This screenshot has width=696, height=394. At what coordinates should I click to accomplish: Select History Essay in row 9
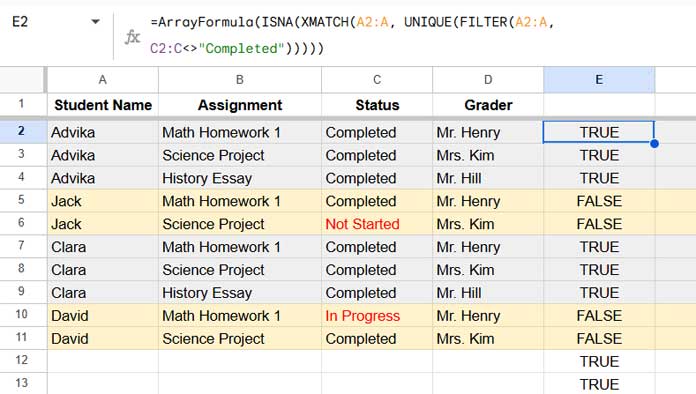(240, 293)
